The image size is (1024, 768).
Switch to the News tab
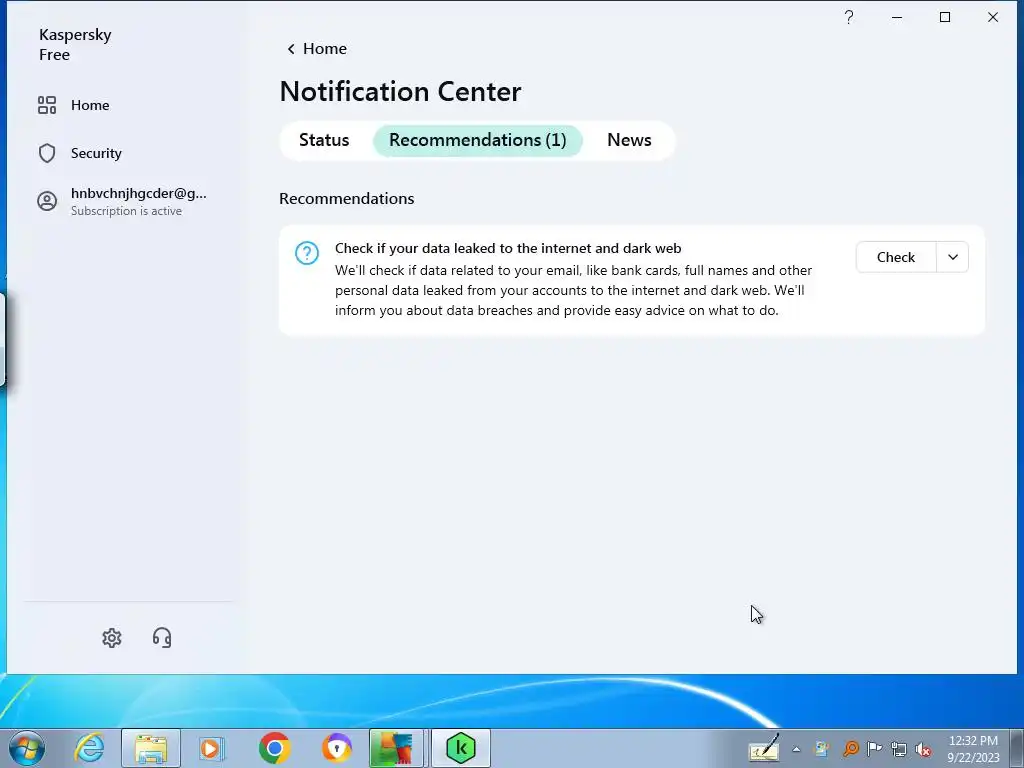pyautogui.click(x=629, y=140)
